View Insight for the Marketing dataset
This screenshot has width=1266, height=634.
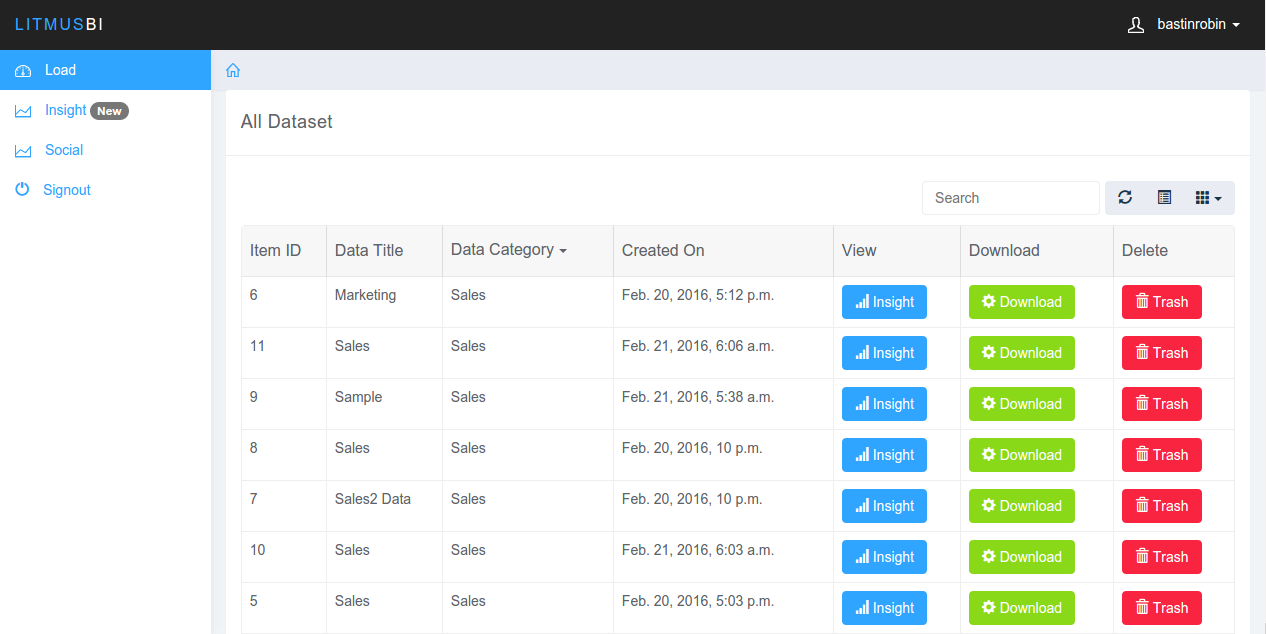(884, 302)
